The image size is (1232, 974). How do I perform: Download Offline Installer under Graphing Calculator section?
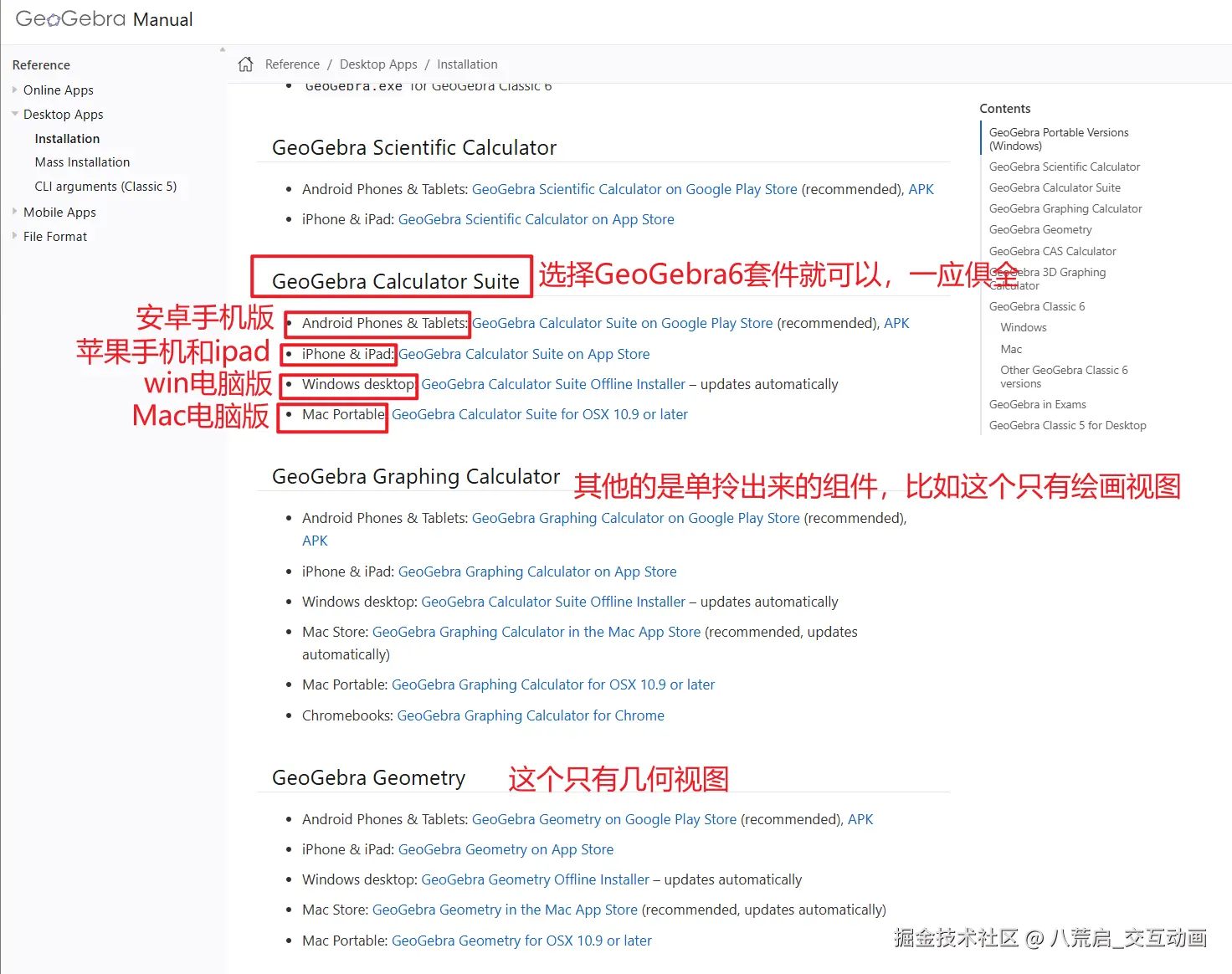tap(553, 602)
